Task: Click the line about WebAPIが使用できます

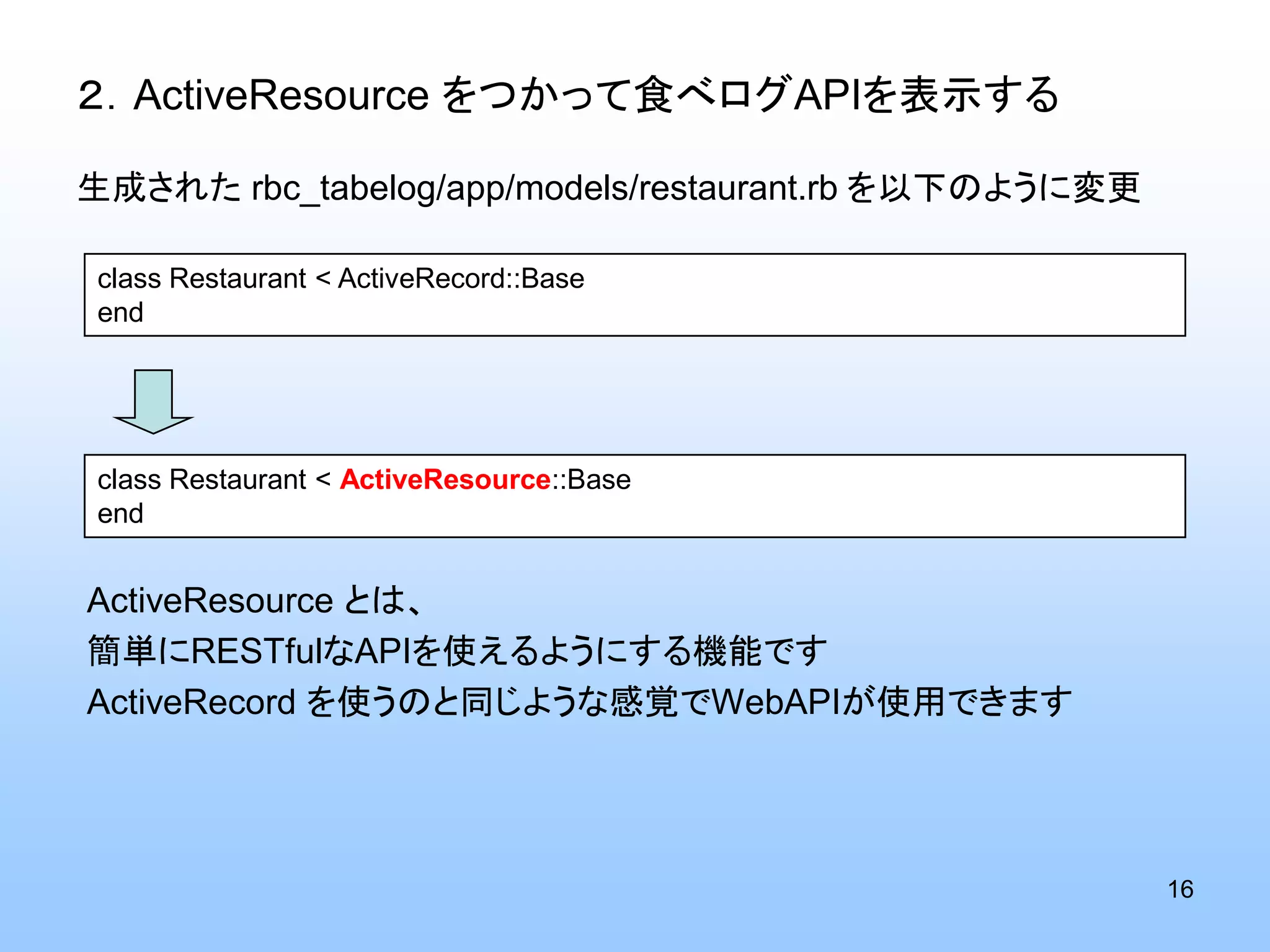Action: tap(579, 702)
